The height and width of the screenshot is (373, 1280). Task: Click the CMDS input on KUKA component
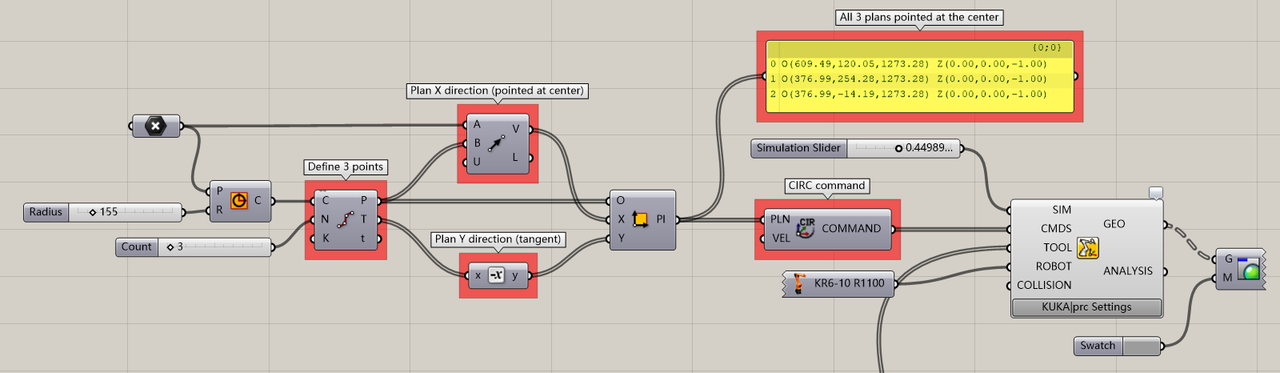[x=1056, y=228]
